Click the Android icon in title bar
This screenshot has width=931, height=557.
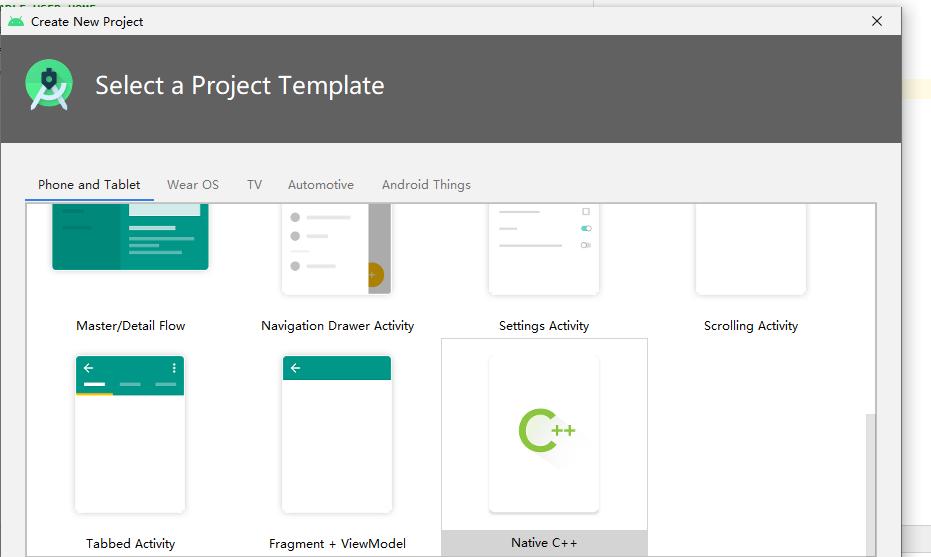click(x=16, y=21)
